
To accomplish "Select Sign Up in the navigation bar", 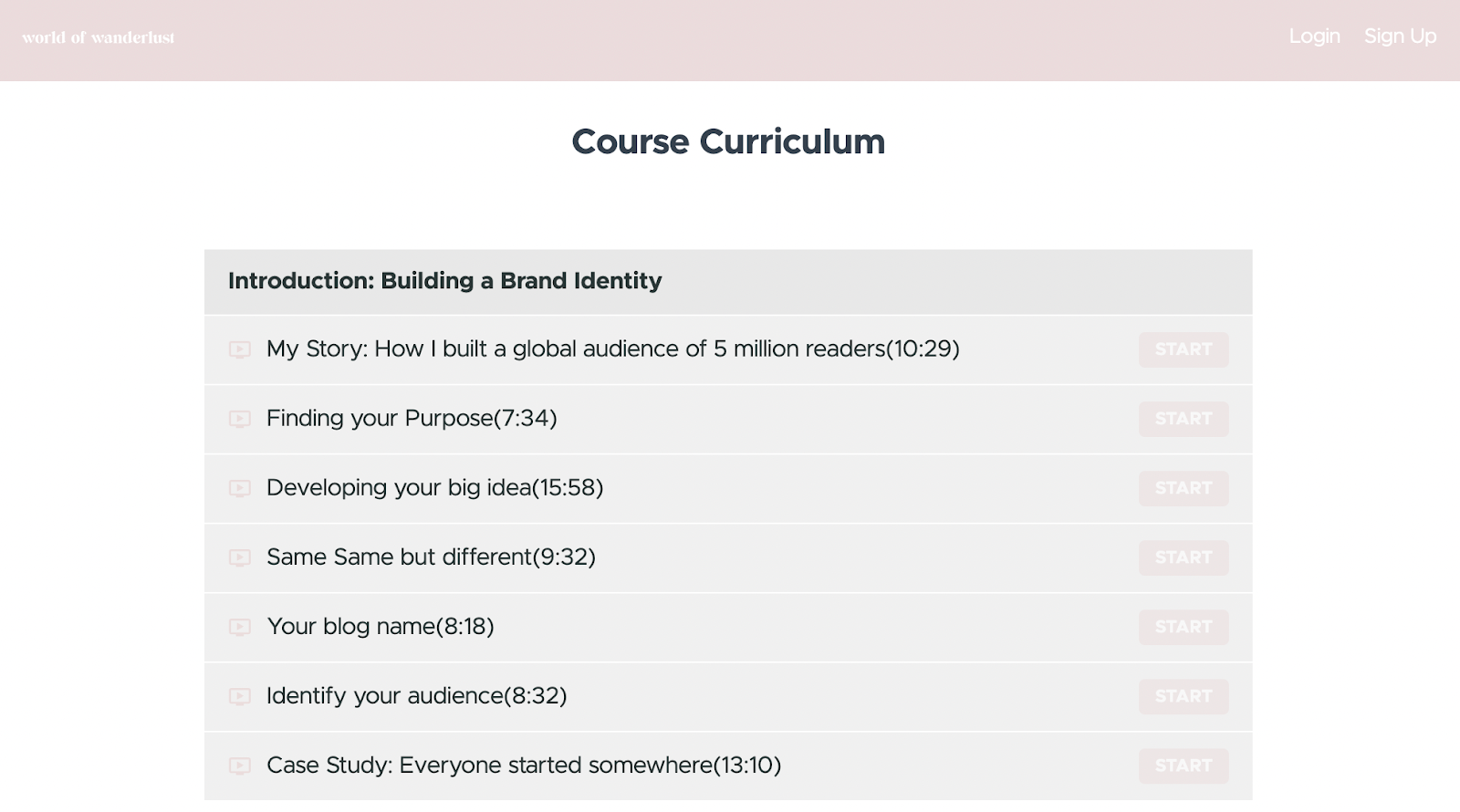I will [x=1400, y=36].
